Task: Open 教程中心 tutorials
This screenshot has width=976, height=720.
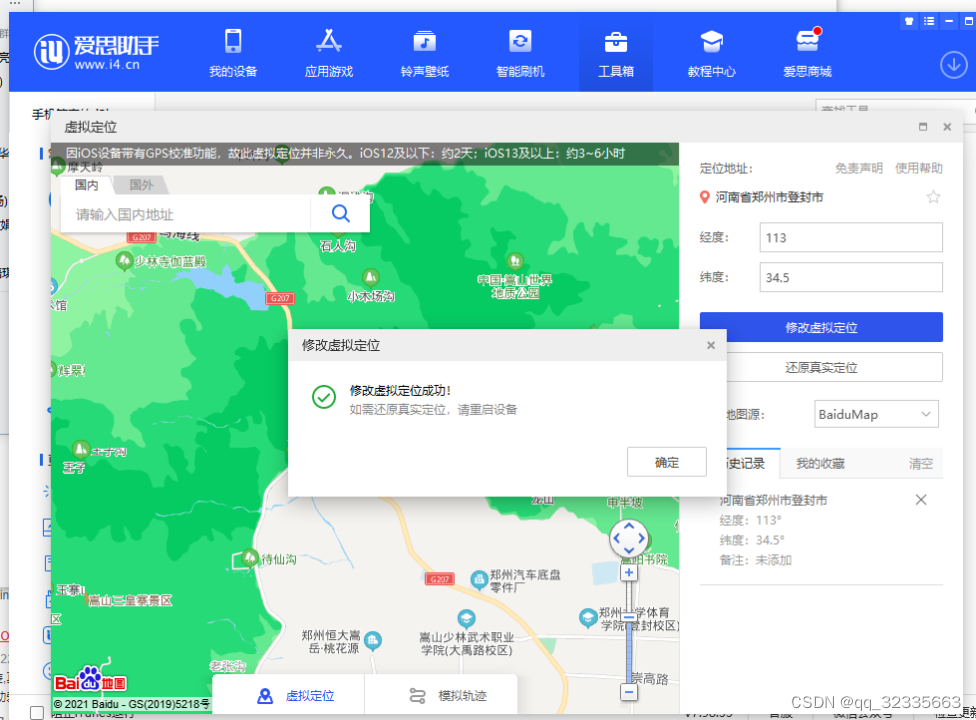Action: point(711,53)
